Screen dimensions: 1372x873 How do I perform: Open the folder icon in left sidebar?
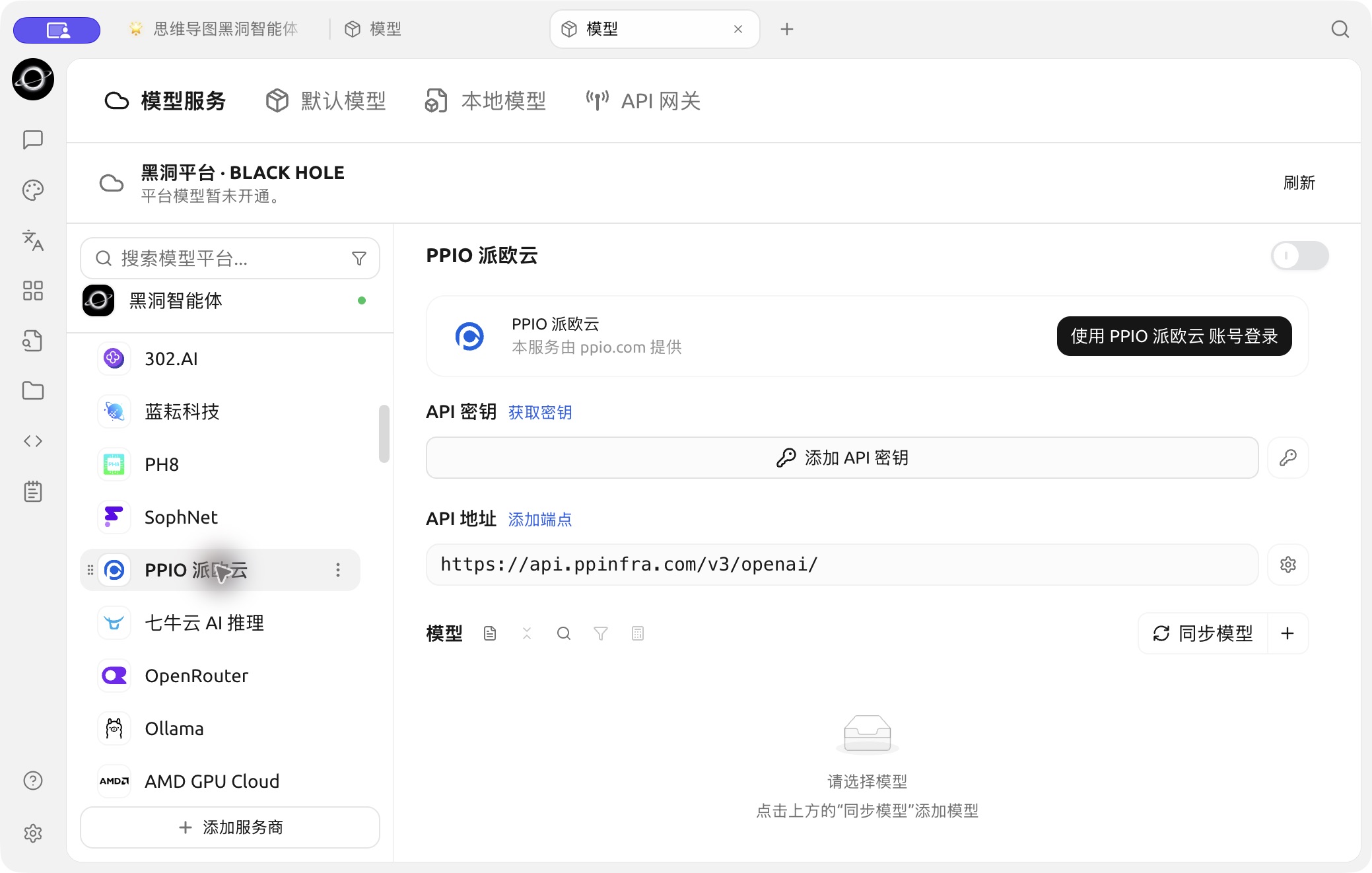[x=33, y=391]
